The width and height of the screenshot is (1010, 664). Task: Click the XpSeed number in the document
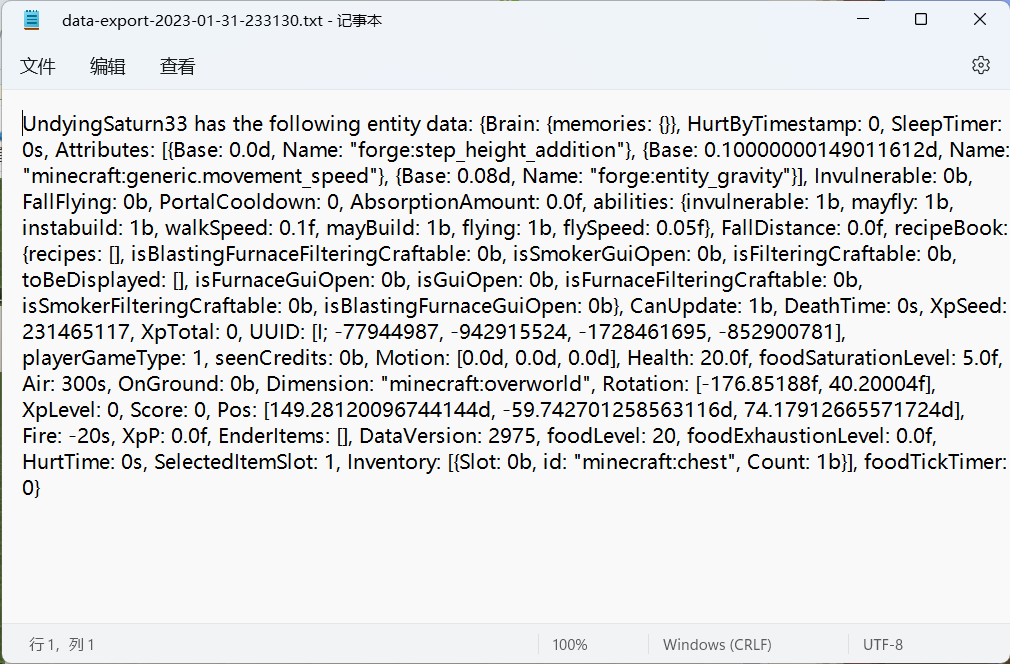click(70, 331)
